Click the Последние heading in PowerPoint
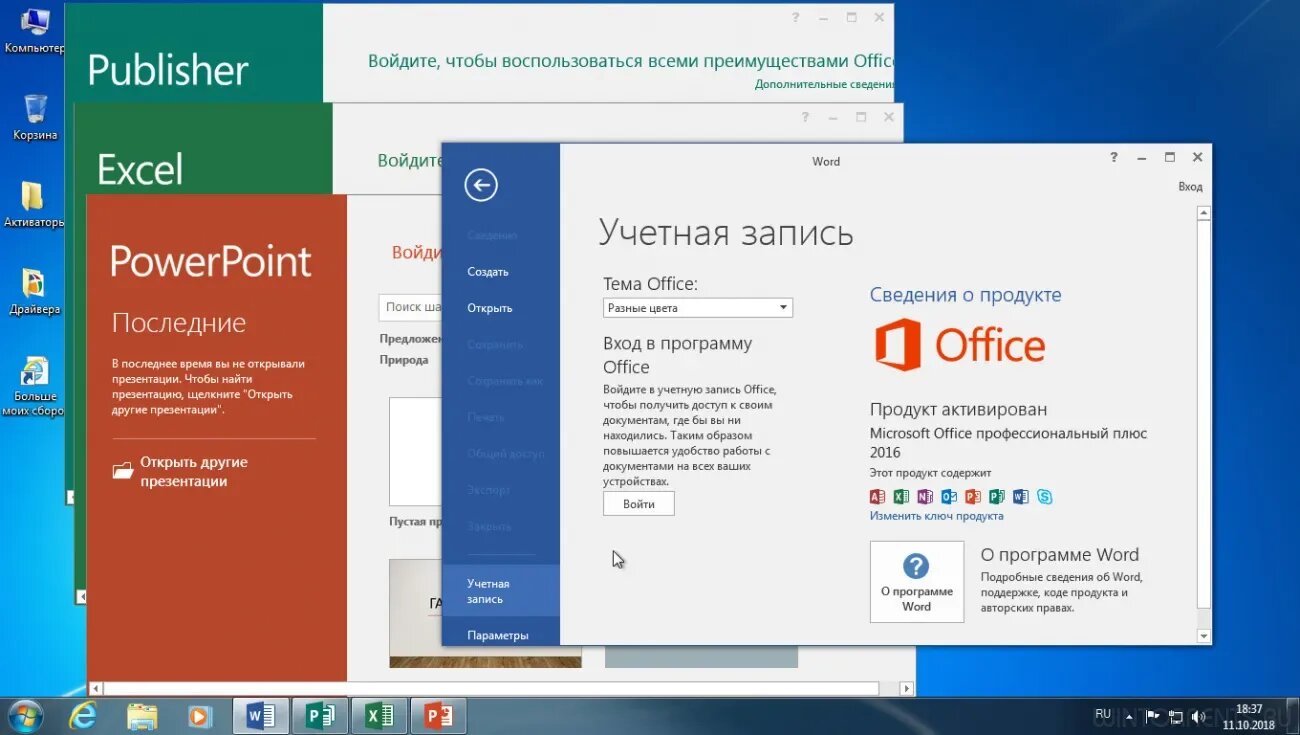Image resolution: width=1300 pixels, height=735 pixels. point(179,323)
